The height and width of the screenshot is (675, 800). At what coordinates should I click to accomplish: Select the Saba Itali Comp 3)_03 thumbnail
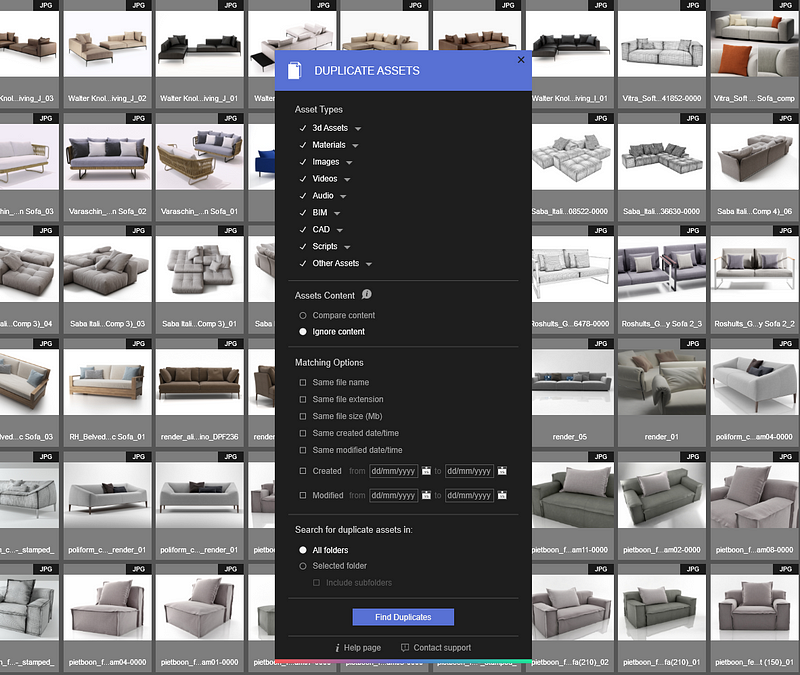click(108, 269)
